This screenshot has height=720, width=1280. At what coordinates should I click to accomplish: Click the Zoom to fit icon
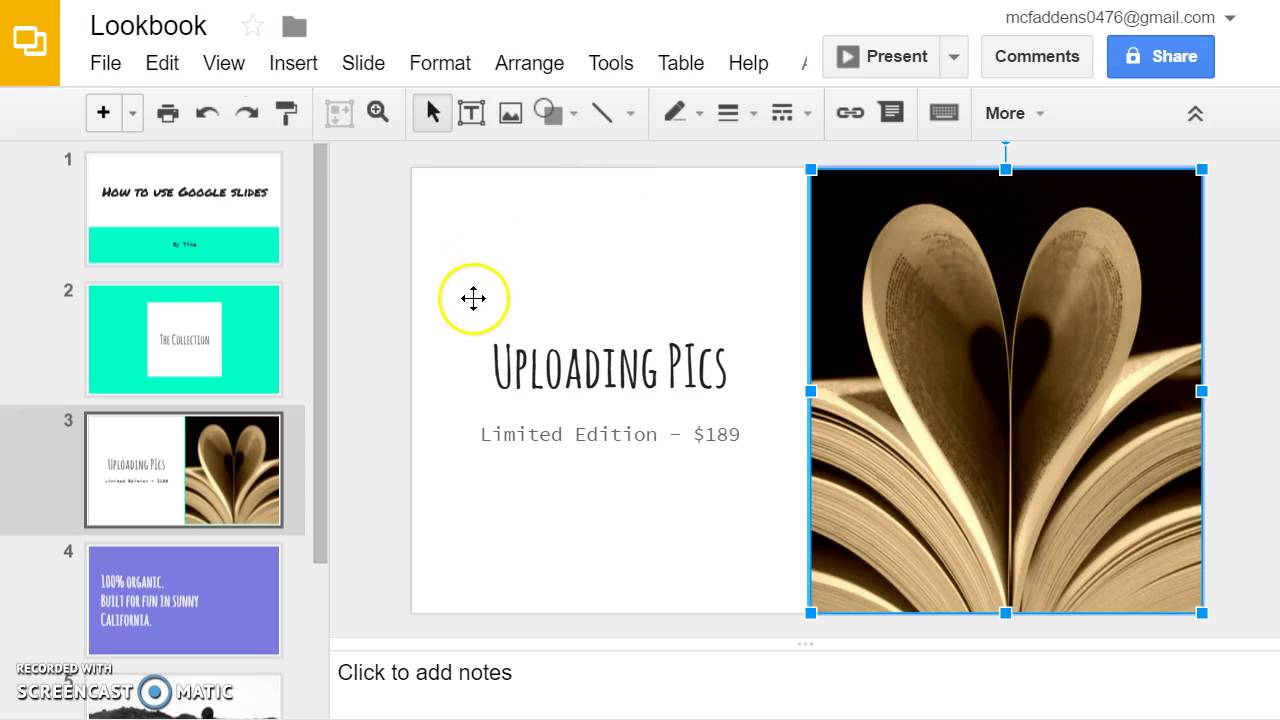pos(339,113)
